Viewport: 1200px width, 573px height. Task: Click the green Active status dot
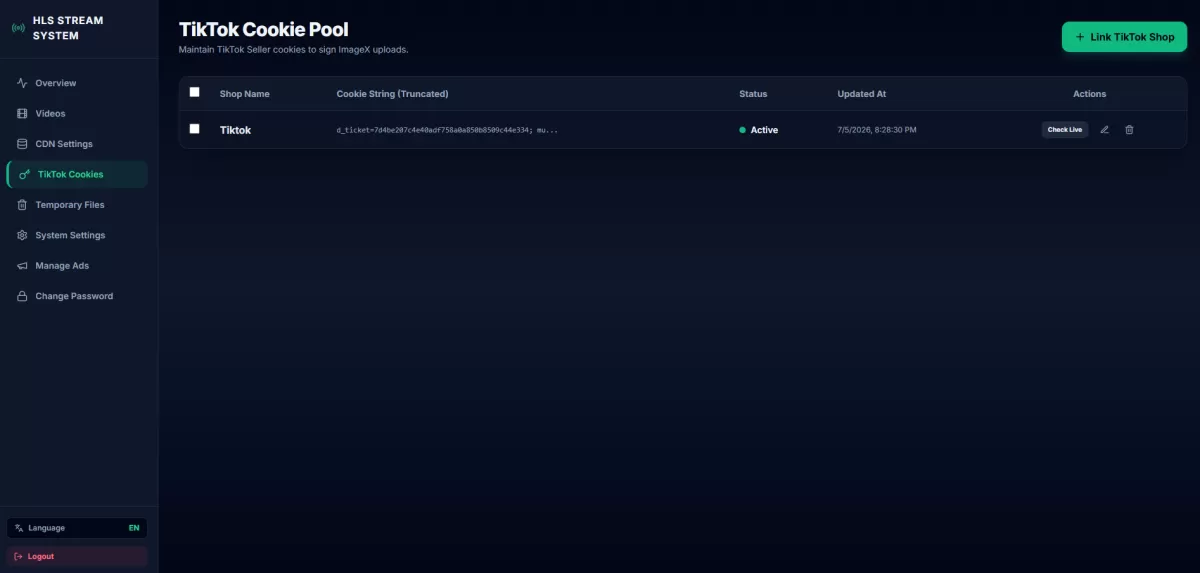click(x=742, y=130)
